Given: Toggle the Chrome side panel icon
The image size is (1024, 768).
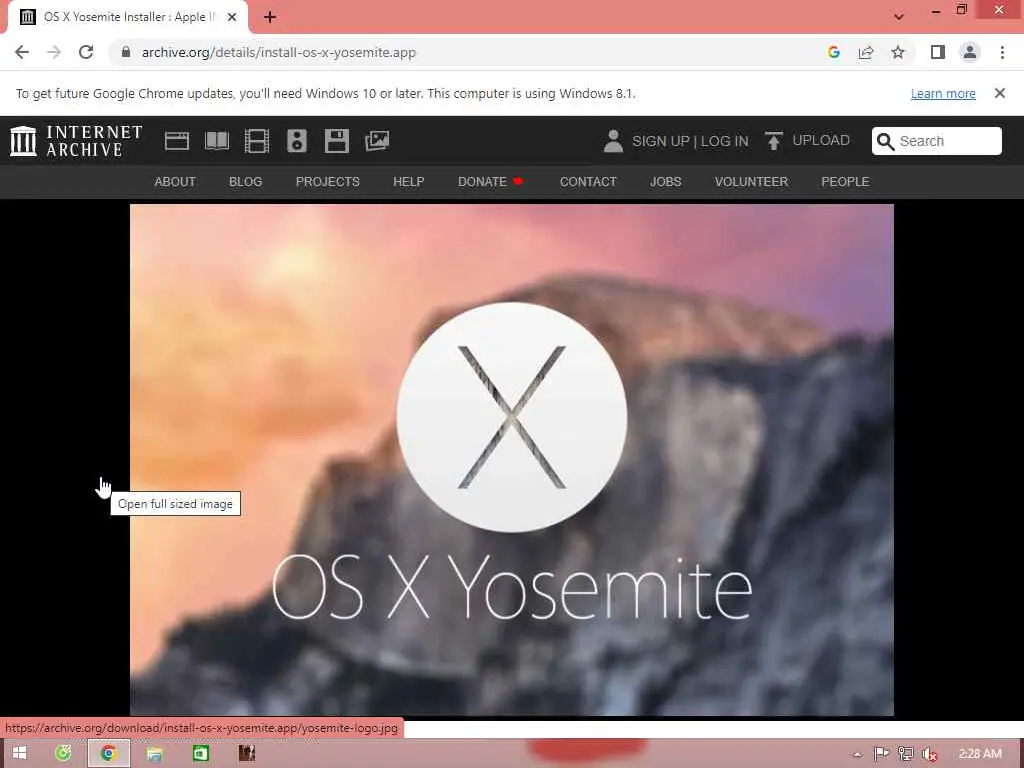Looking at the screenshot, I should [938, 52].
